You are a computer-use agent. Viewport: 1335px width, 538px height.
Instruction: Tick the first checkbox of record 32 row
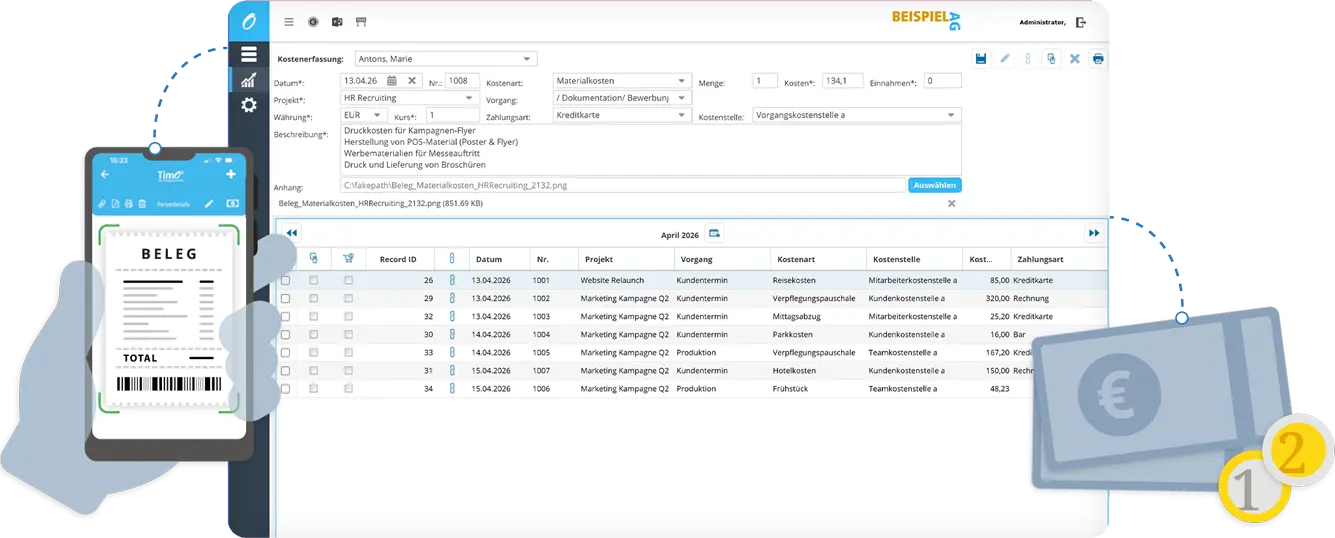[285, 316]
